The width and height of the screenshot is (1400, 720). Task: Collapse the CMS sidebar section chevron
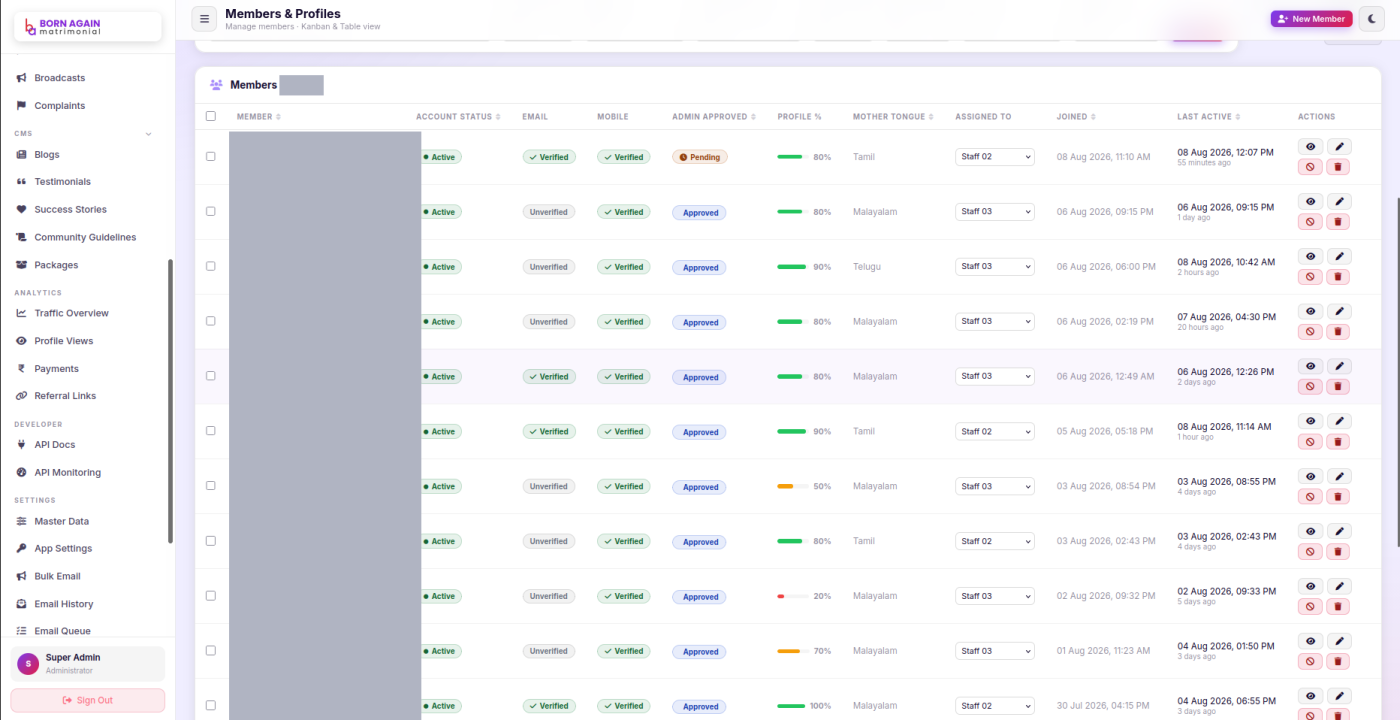click(x=149, y=133)
